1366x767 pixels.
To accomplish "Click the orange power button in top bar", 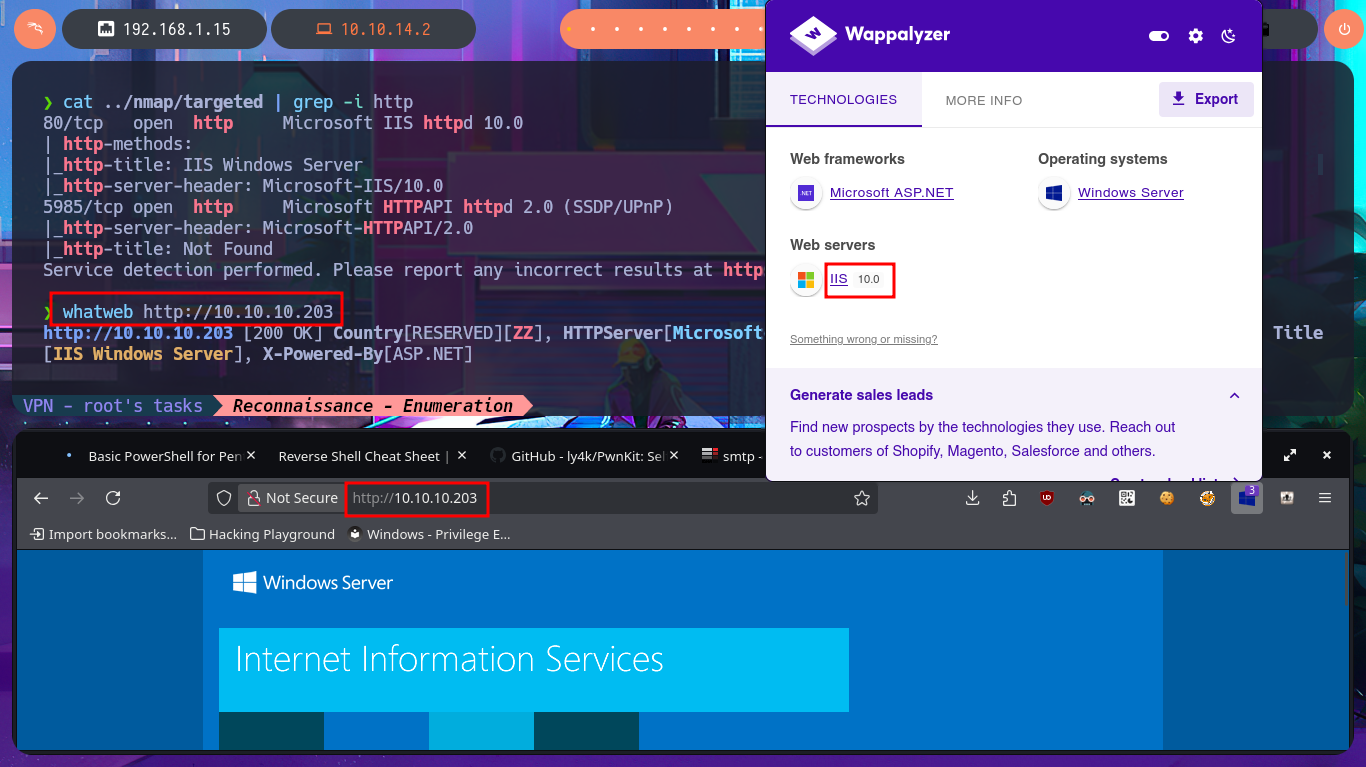I will point(1343,29).
